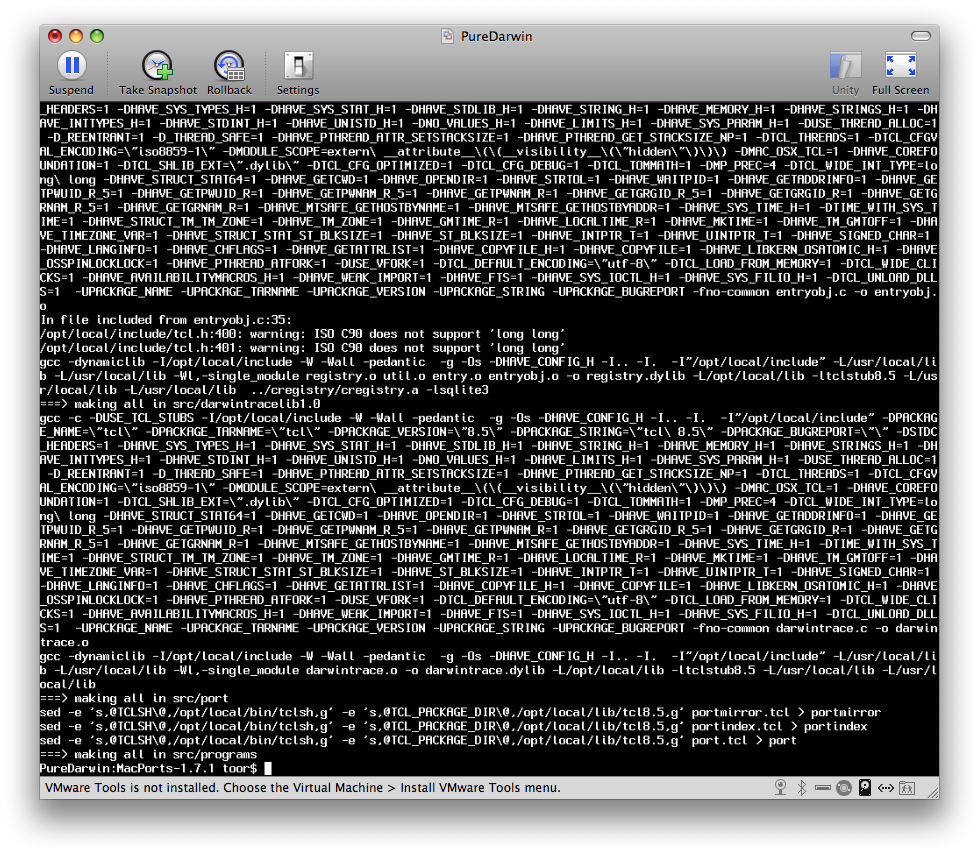Click the sed line creating portindex

tap(453, 727)
